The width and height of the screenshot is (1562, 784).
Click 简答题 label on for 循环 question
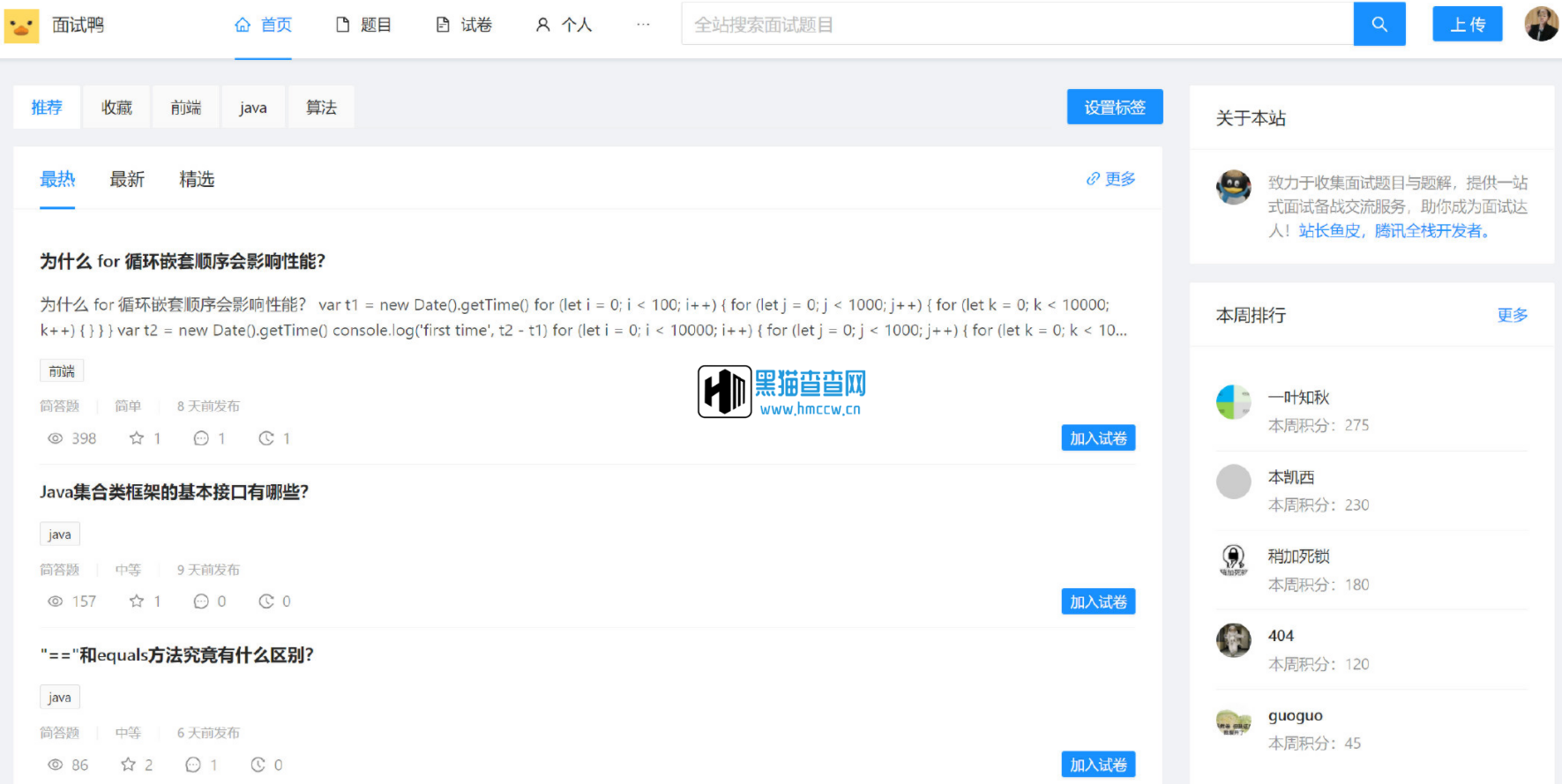59,407
